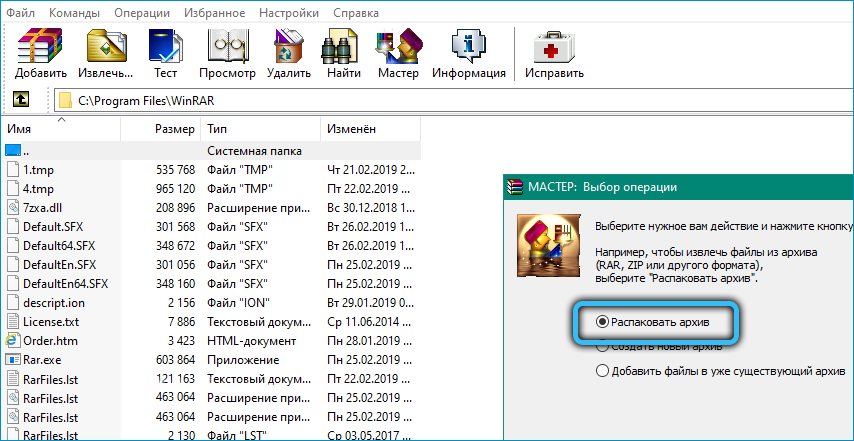Select the Default64.SFX file name

click(x=59, y=246)
